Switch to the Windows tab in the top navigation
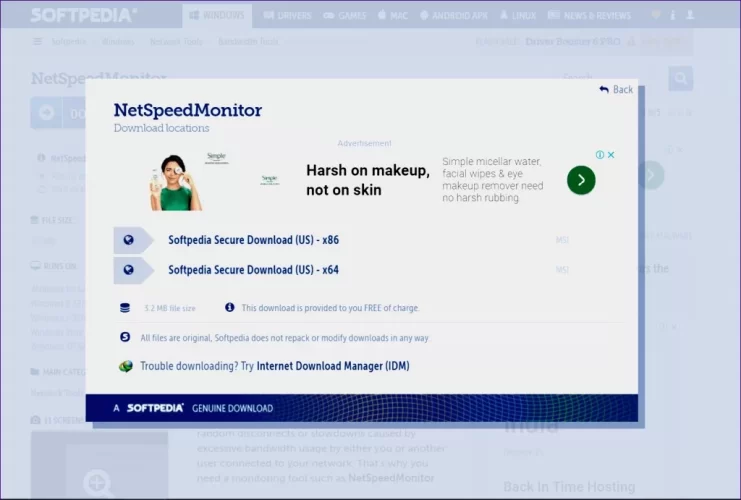The height and width of the screenshot is (500, 741). (x=217, y=15)
